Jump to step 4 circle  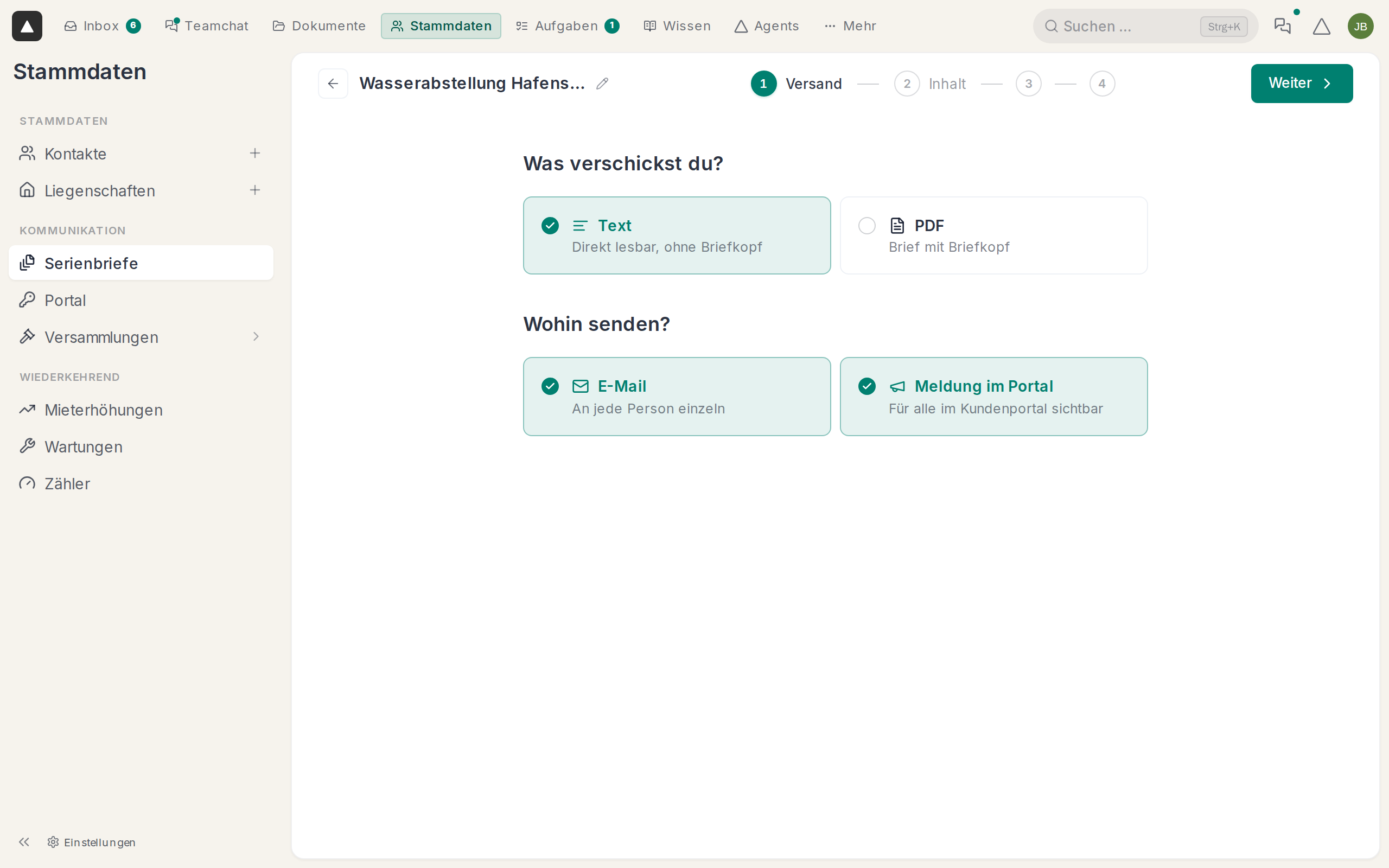click(1102, 84)
